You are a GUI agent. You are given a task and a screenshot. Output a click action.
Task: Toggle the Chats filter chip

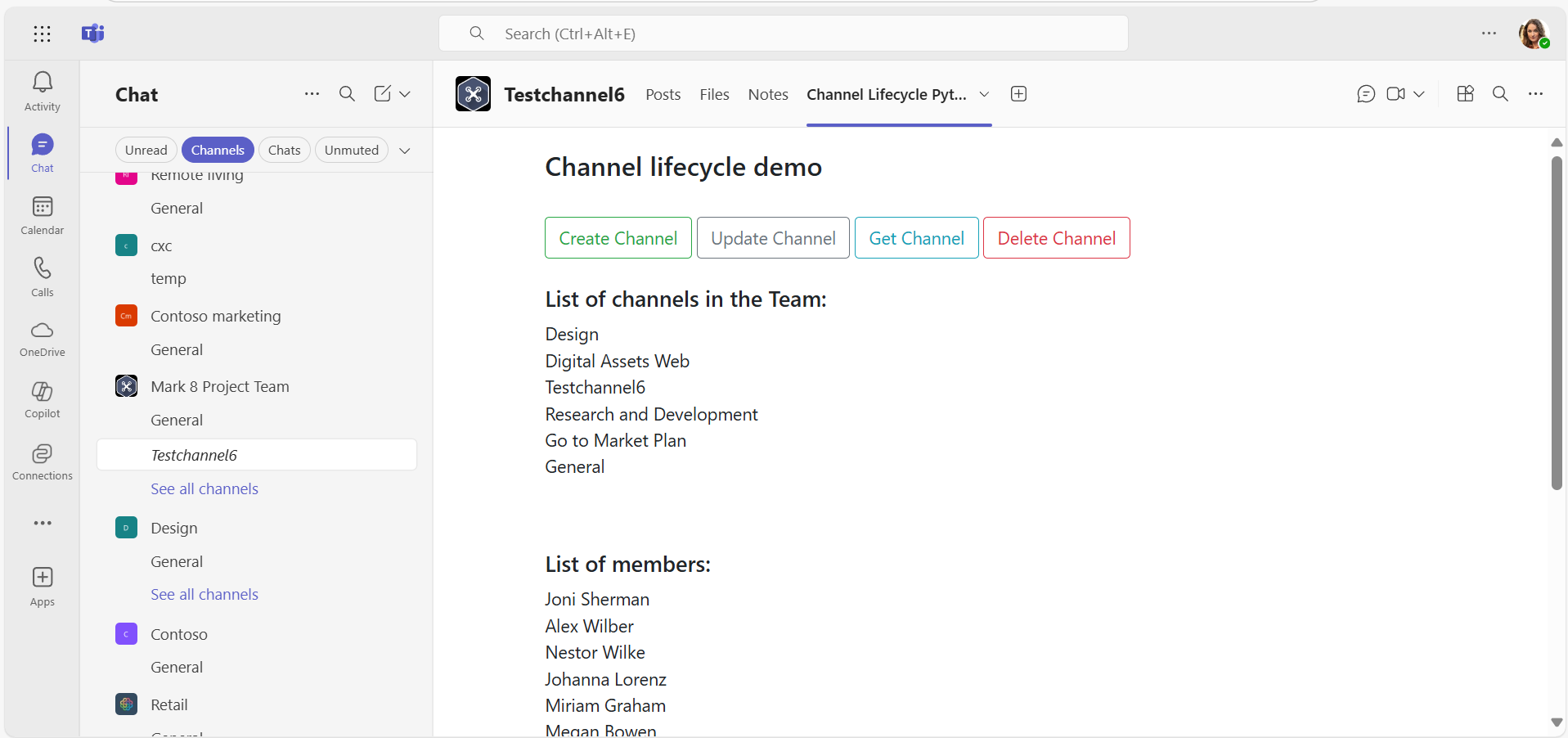pyautogui.click(x=284, y=150)
